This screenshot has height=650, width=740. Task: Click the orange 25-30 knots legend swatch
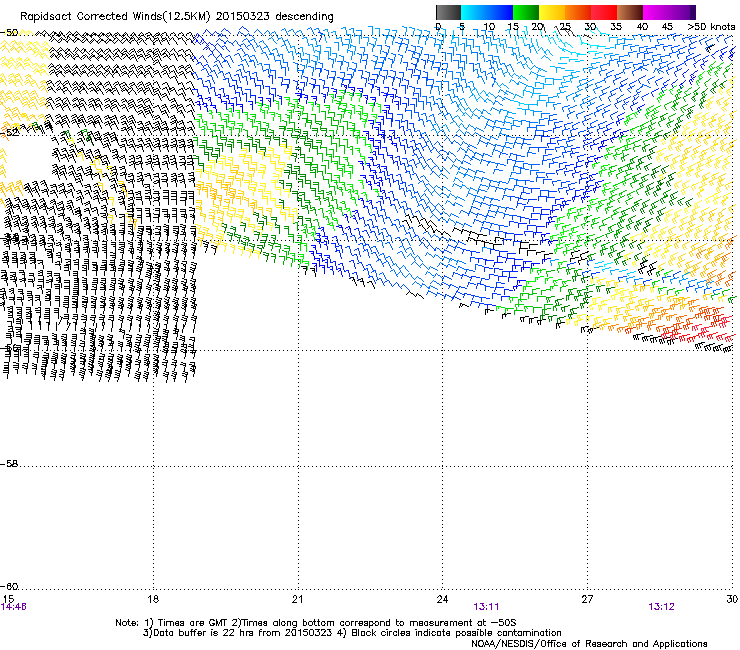coord(578,12)
